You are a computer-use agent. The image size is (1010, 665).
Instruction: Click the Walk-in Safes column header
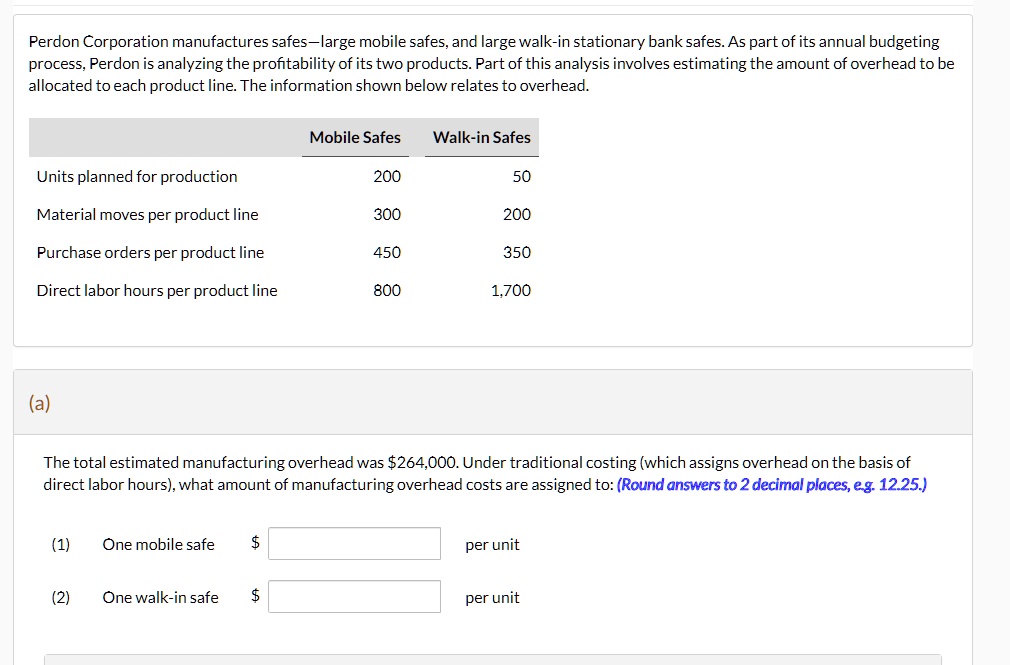click(x=481, y=137)
